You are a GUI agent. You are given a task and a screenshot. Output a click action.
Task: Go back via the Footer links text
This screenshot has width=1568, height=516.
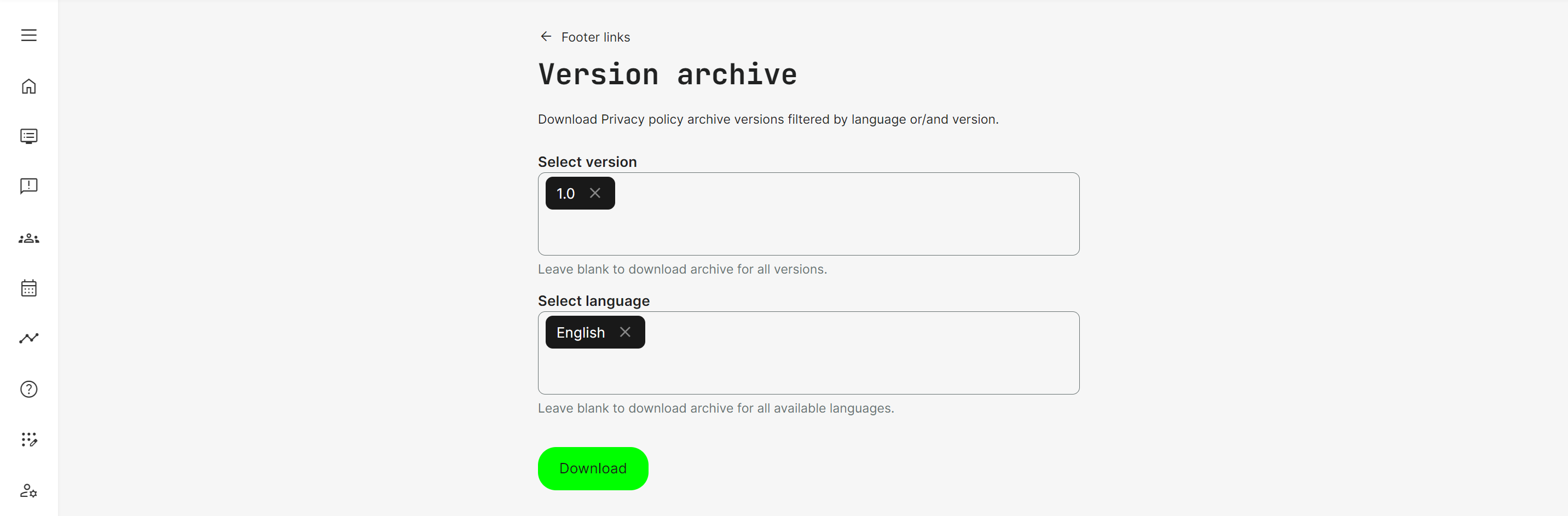[595, 37]
